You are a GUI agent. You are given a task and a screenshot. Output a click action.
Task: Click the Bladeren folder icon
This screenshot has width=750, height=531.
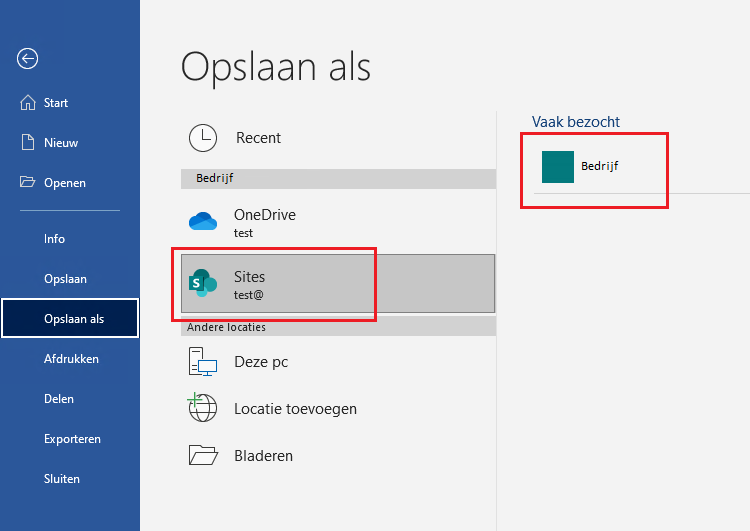pyautogui.click(x=203, y=455)
